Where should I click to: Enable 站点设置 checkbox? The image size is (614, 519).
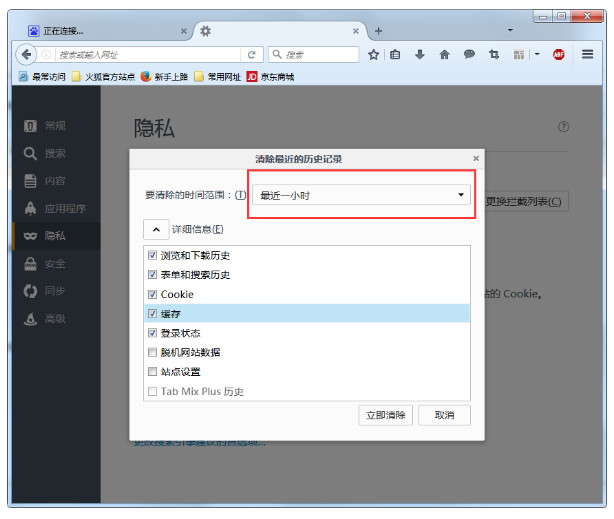tap(152, 371)
